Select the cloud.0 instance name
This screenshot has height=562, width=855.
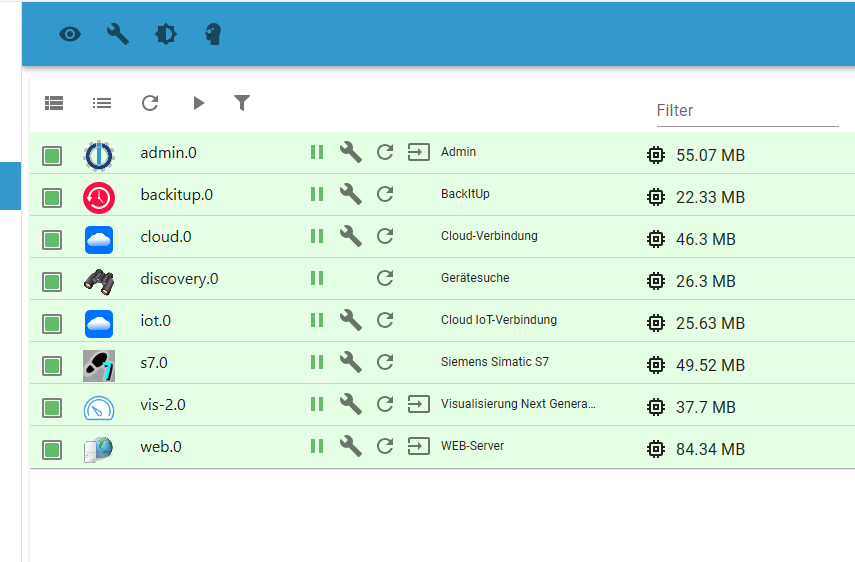[166, 237]
